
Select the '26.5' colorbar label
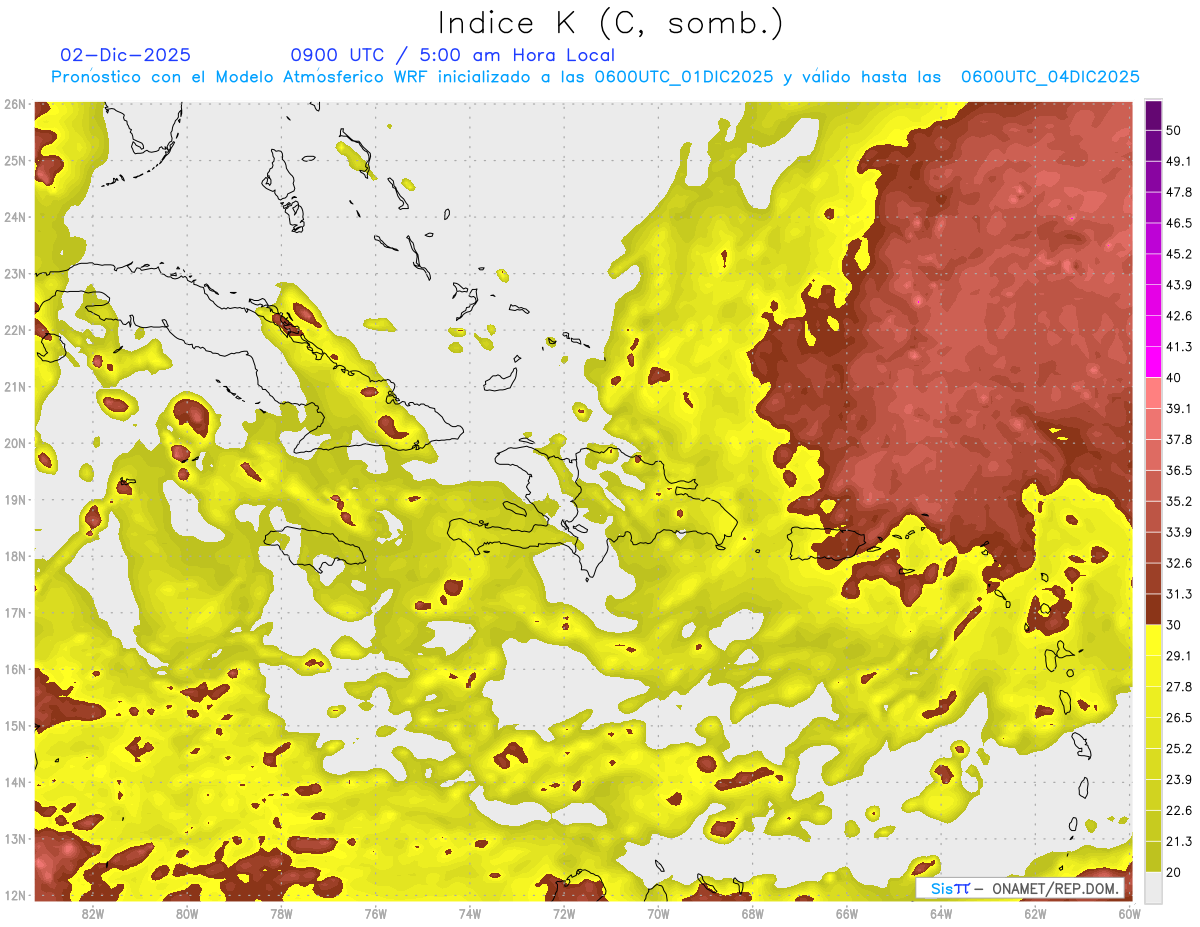(x=1178, y=718)
